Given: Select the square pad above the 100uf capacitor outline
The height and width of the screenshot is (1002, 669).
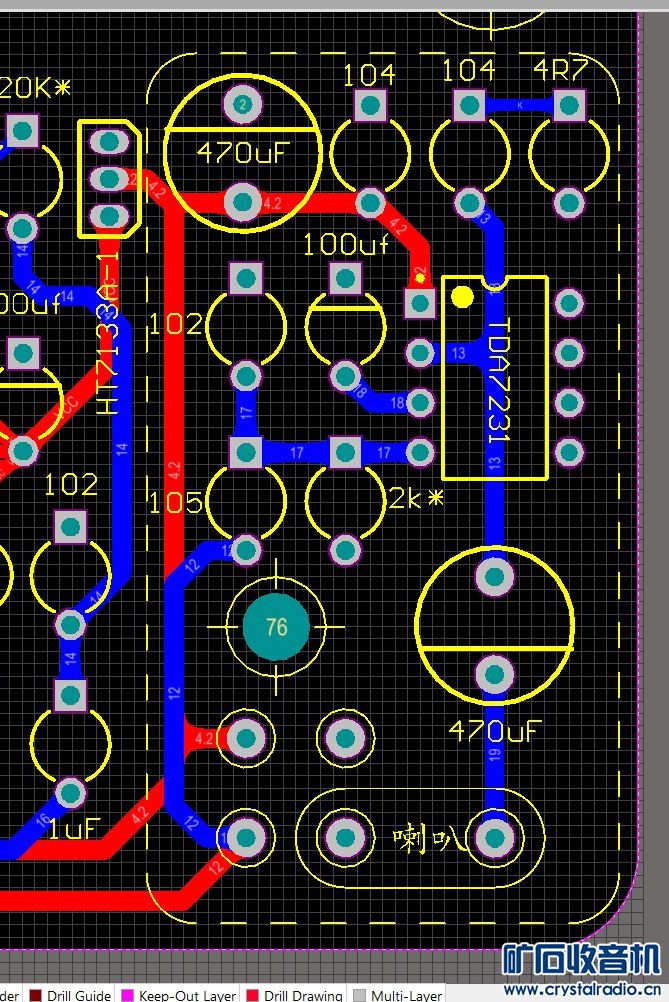Looking at the screenshot, I should click(x=346, y=279).
